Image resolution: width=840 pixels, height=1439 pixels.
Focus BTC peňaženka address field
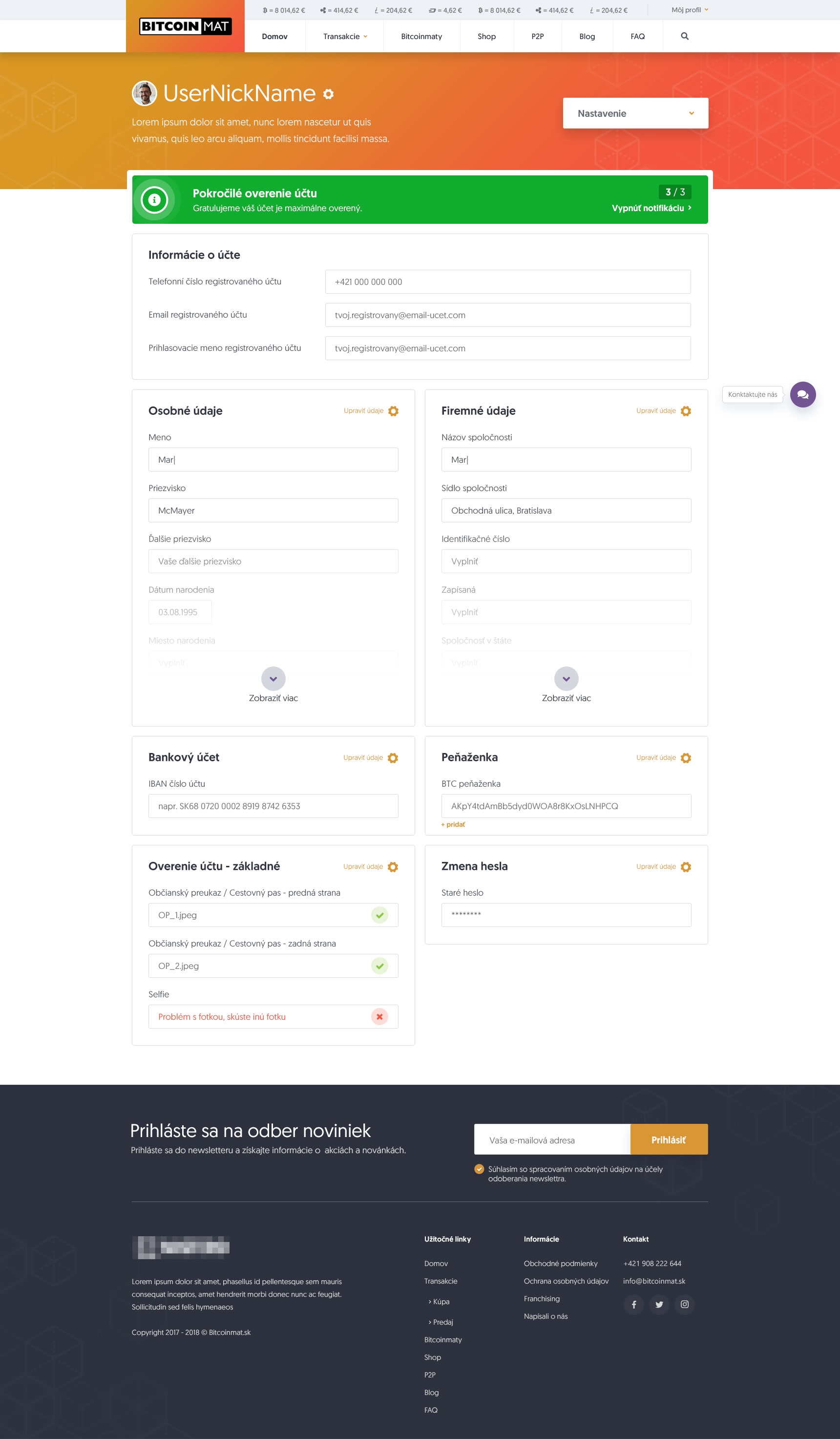point(566,806)
